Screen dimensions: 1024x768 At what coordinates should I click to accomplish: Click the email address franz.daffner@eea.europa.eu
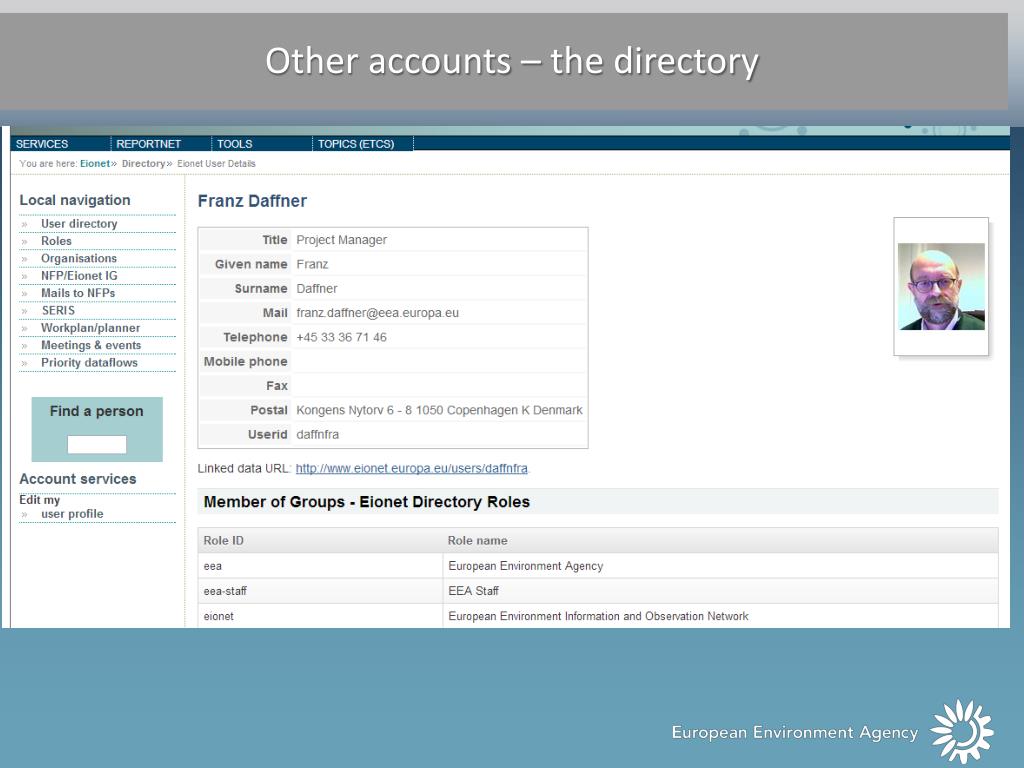point(377,313)
